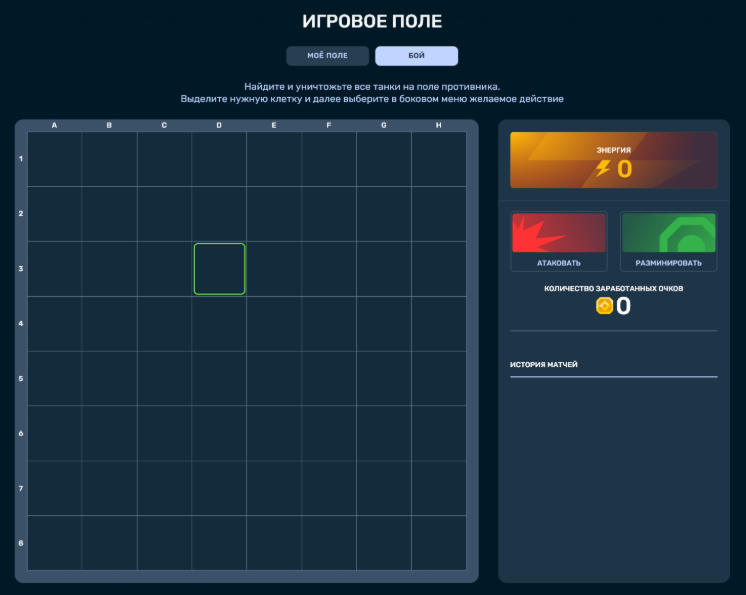Select grid cell C6

tap(164, 433)
